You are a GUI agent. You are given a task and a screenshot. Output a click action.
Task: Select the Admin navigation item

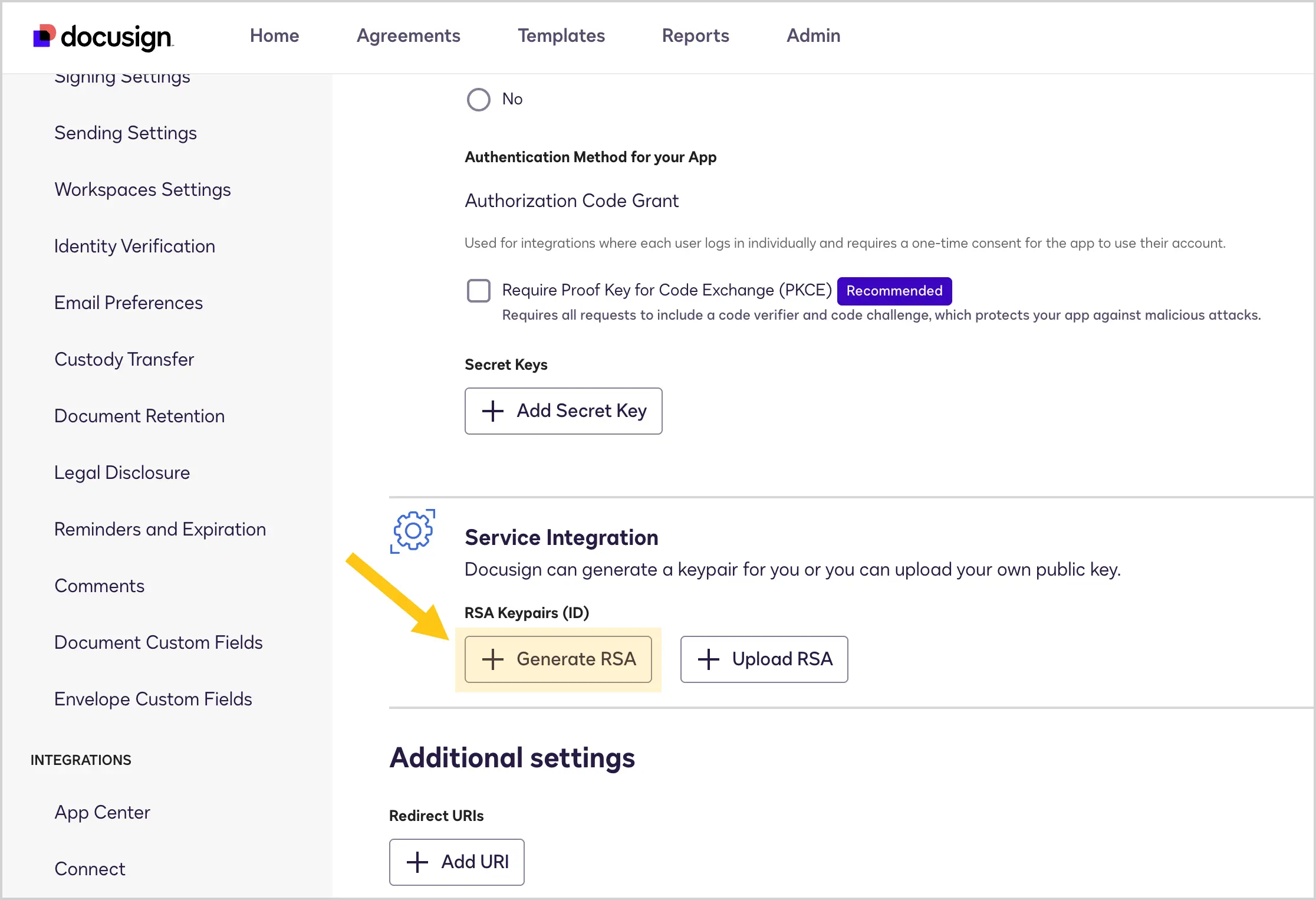(x=813, y=35)
